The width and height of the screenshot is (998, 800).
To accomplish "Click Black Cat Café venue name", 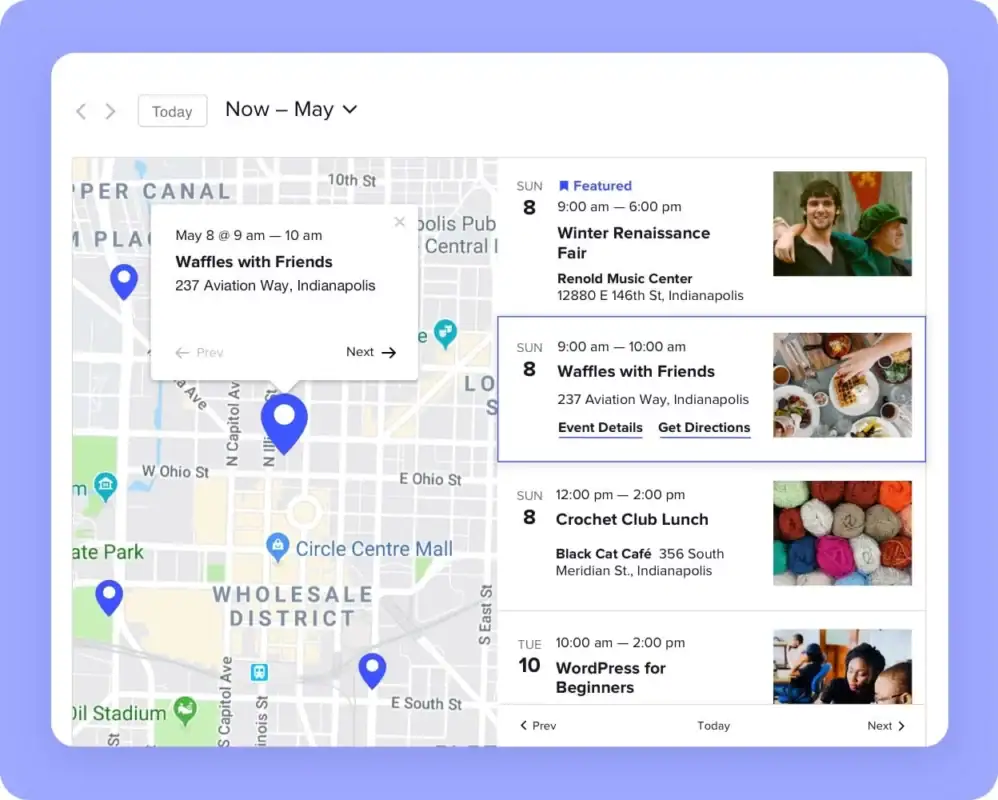I will click(603, 554).
